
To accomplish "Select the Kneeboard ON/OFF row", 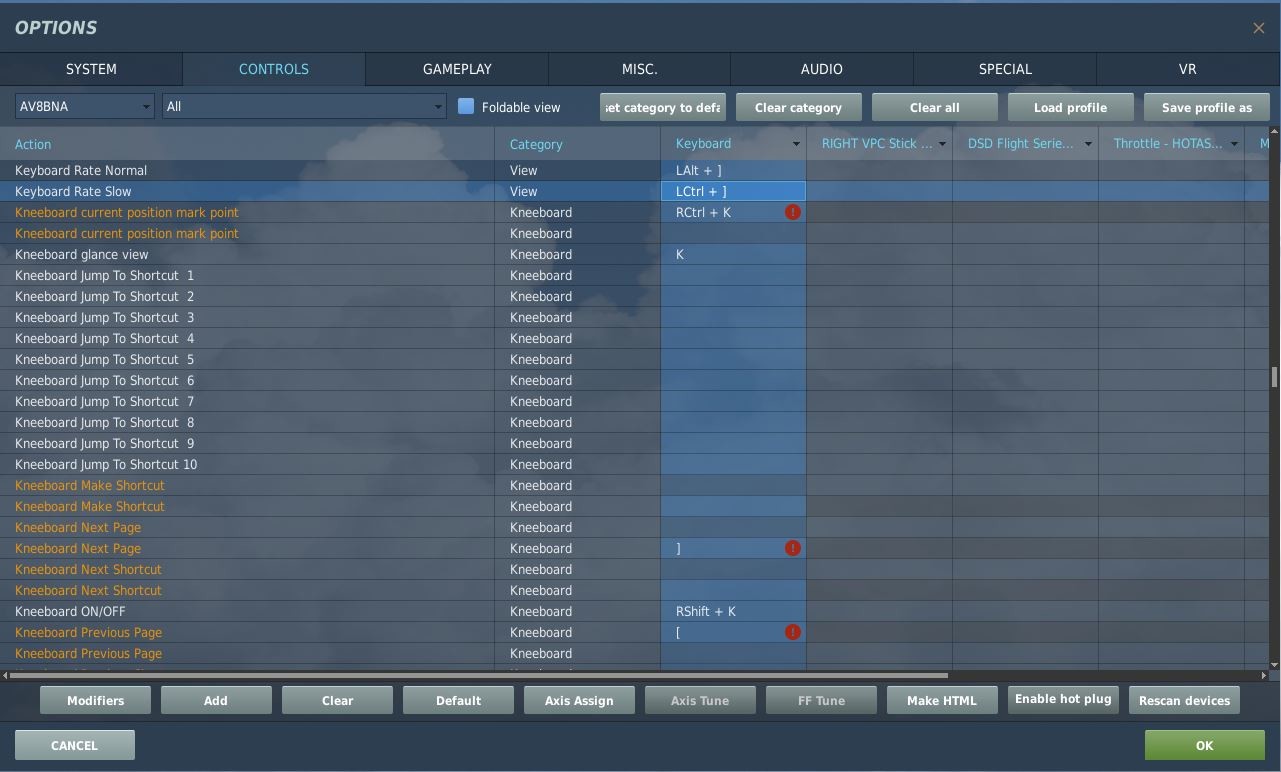I will point(634,611).
